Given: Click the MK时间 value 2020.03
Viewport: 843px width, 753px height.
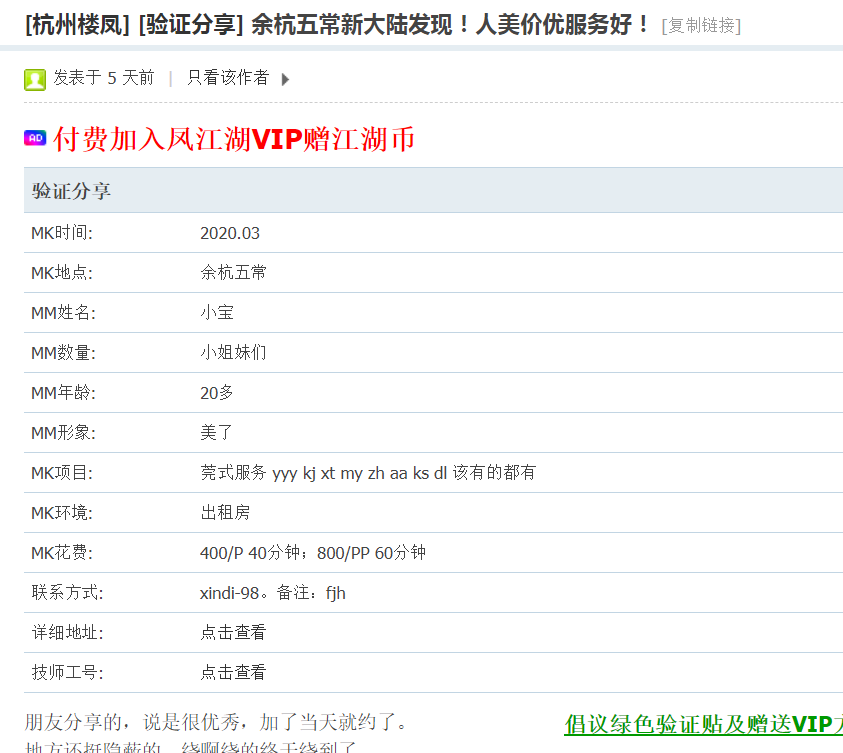Looking at the screenshot, I should tap(230, 233).
